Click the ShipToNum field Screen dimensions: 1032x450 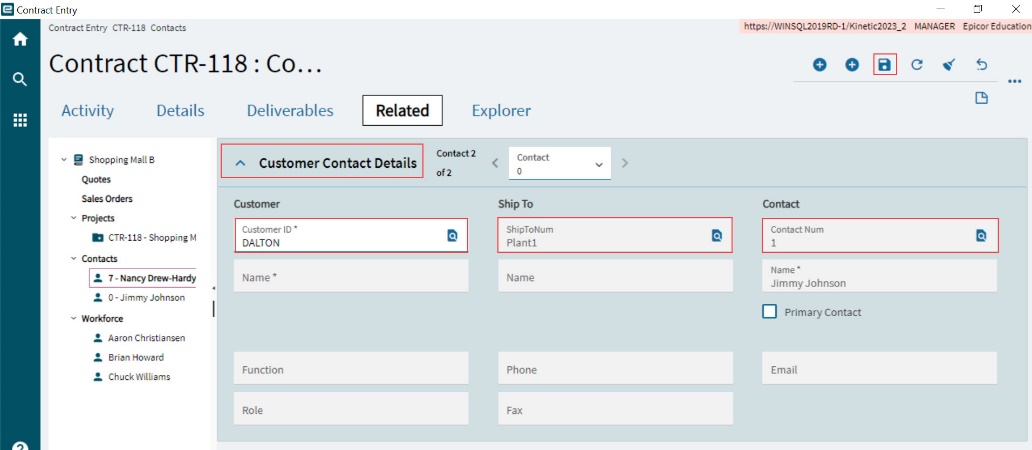pyautogui.click(x=615, y=235)
